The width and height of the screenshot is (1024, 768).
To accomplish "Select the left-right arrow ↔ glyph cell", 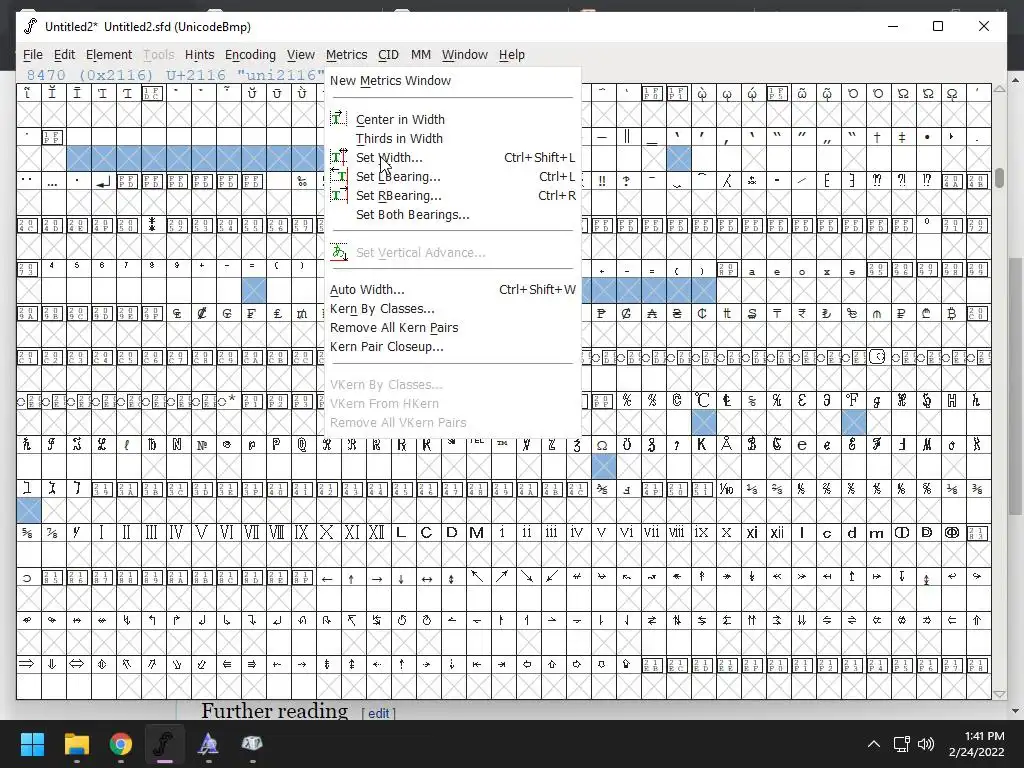I will pyautogui.click(x=426, y=577).
